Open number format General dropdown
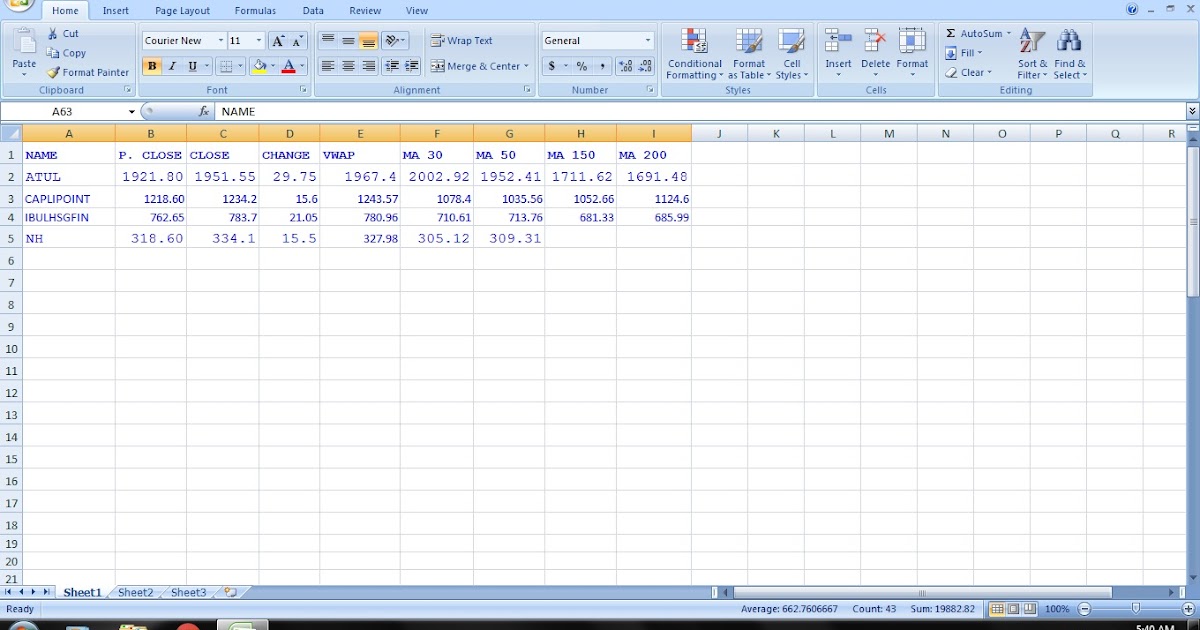This screenshot has height=630, width=1200. pos(648,41)
